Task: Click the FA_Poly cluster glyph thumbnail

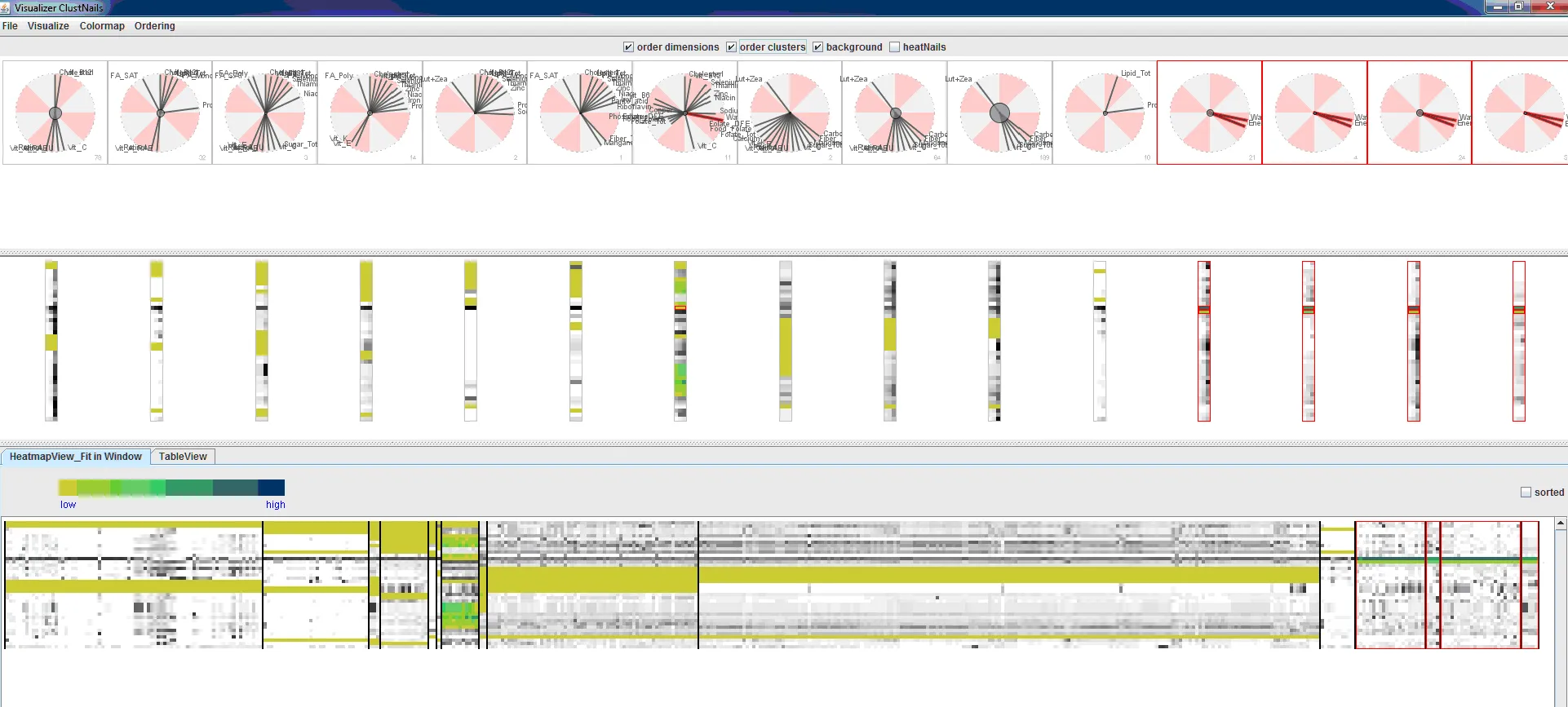Action: click(370, 113)
